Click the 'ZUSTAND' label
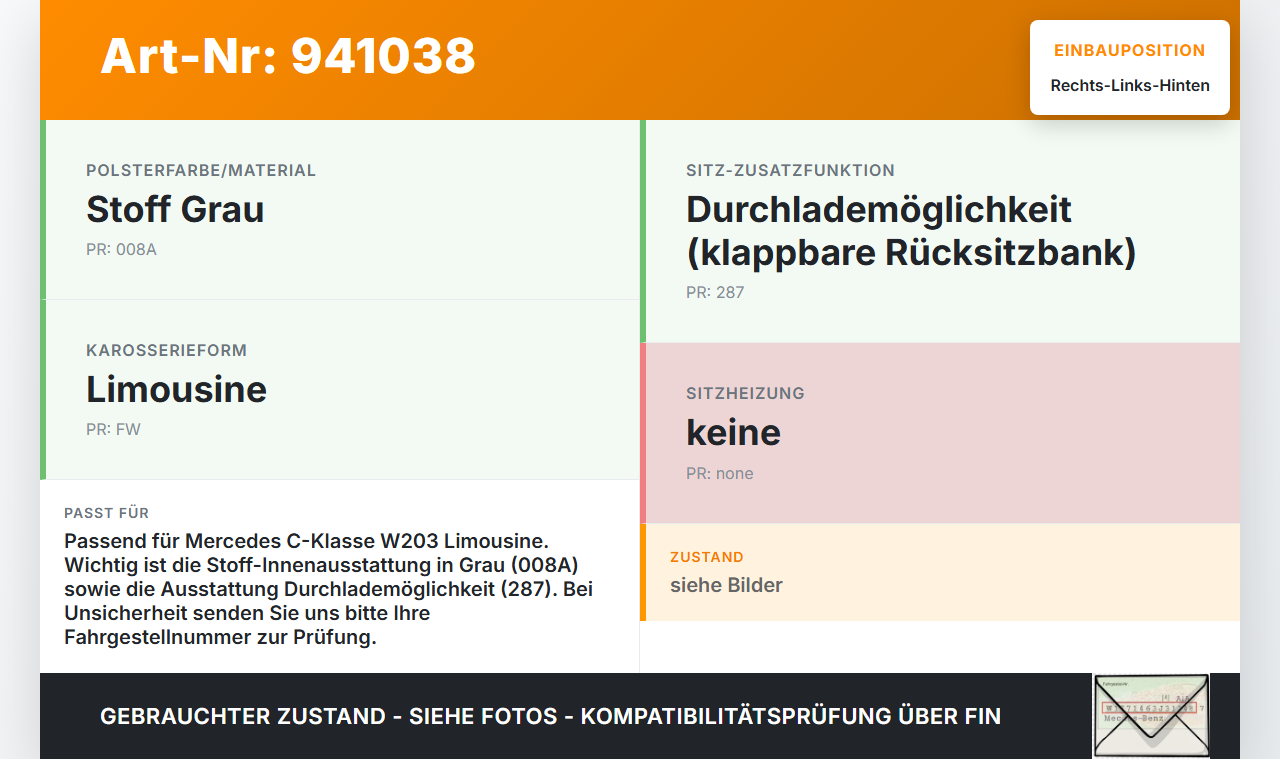This screenshot has height=760, width=1280. point(707,557)
